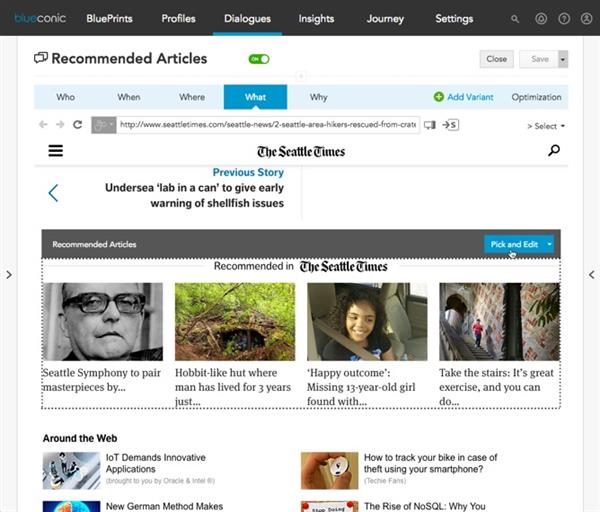Open The Rise of NoSQL link
600x512 pixels.
click(x=425, y=506)
